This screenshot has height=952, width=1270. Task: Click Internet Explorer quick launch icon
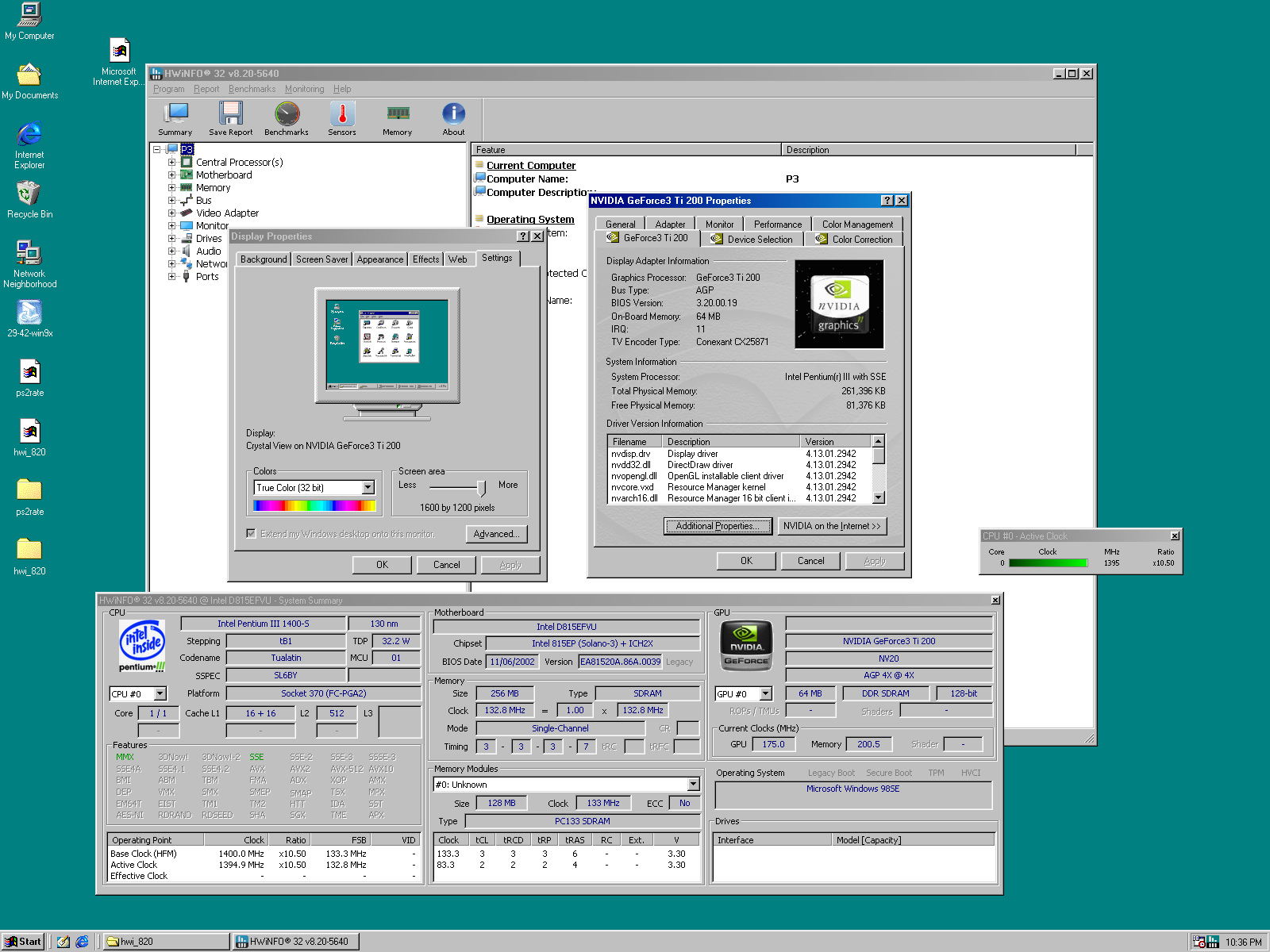[x=82, y=942]
